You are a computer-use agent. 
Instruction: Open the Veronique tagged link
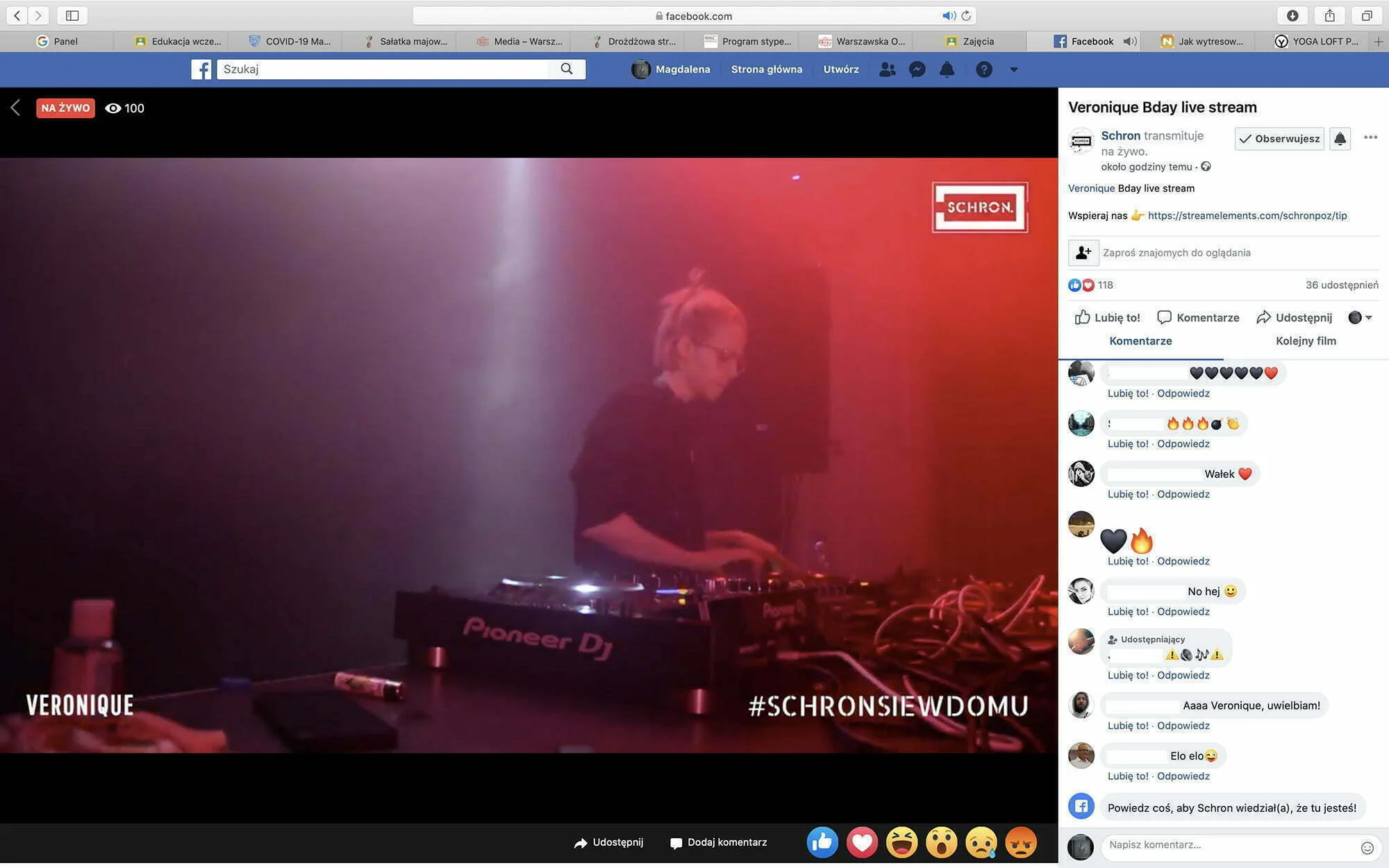coord(1091,188)
